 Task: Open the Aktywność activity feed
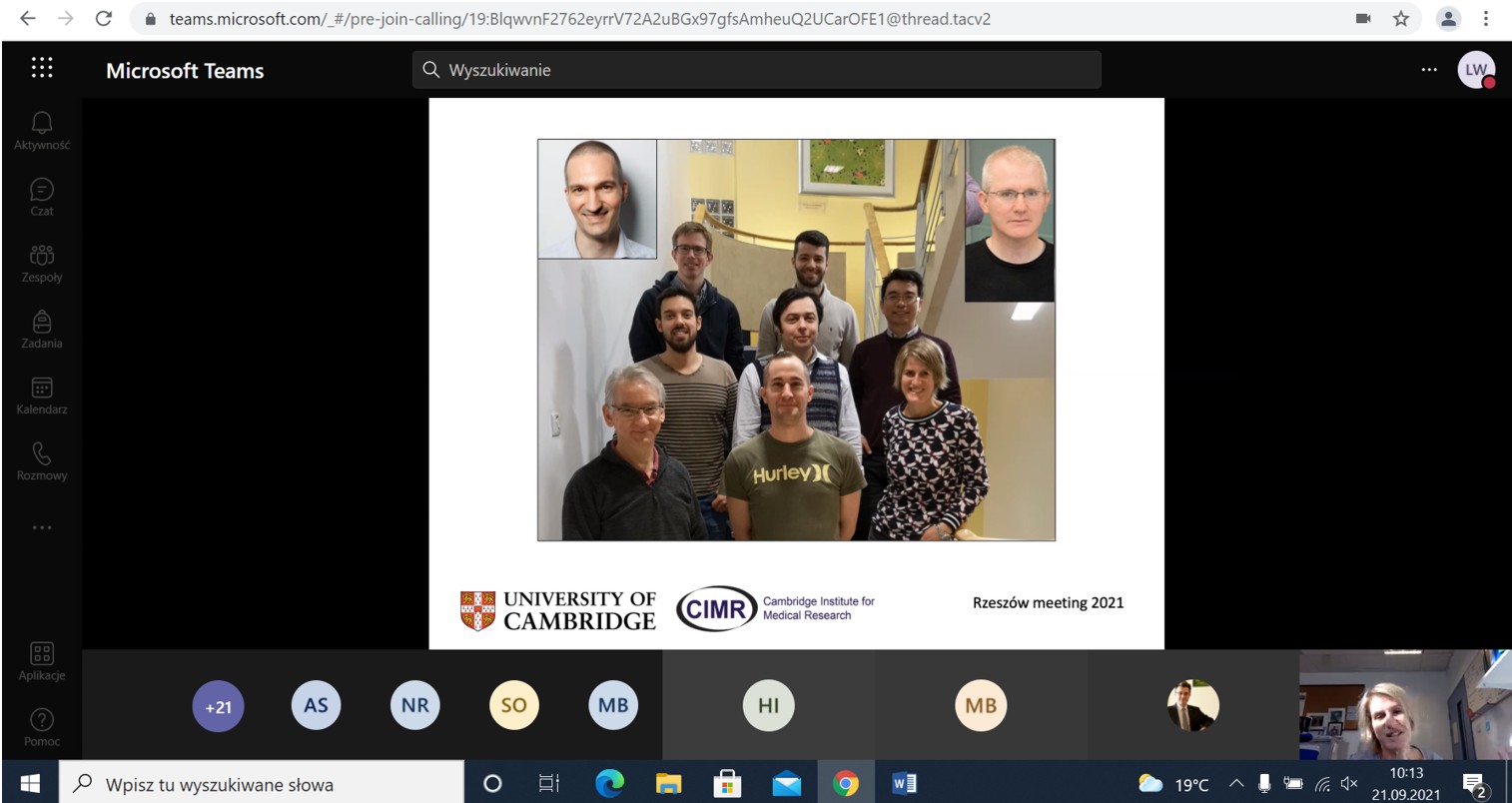[41, 130]
